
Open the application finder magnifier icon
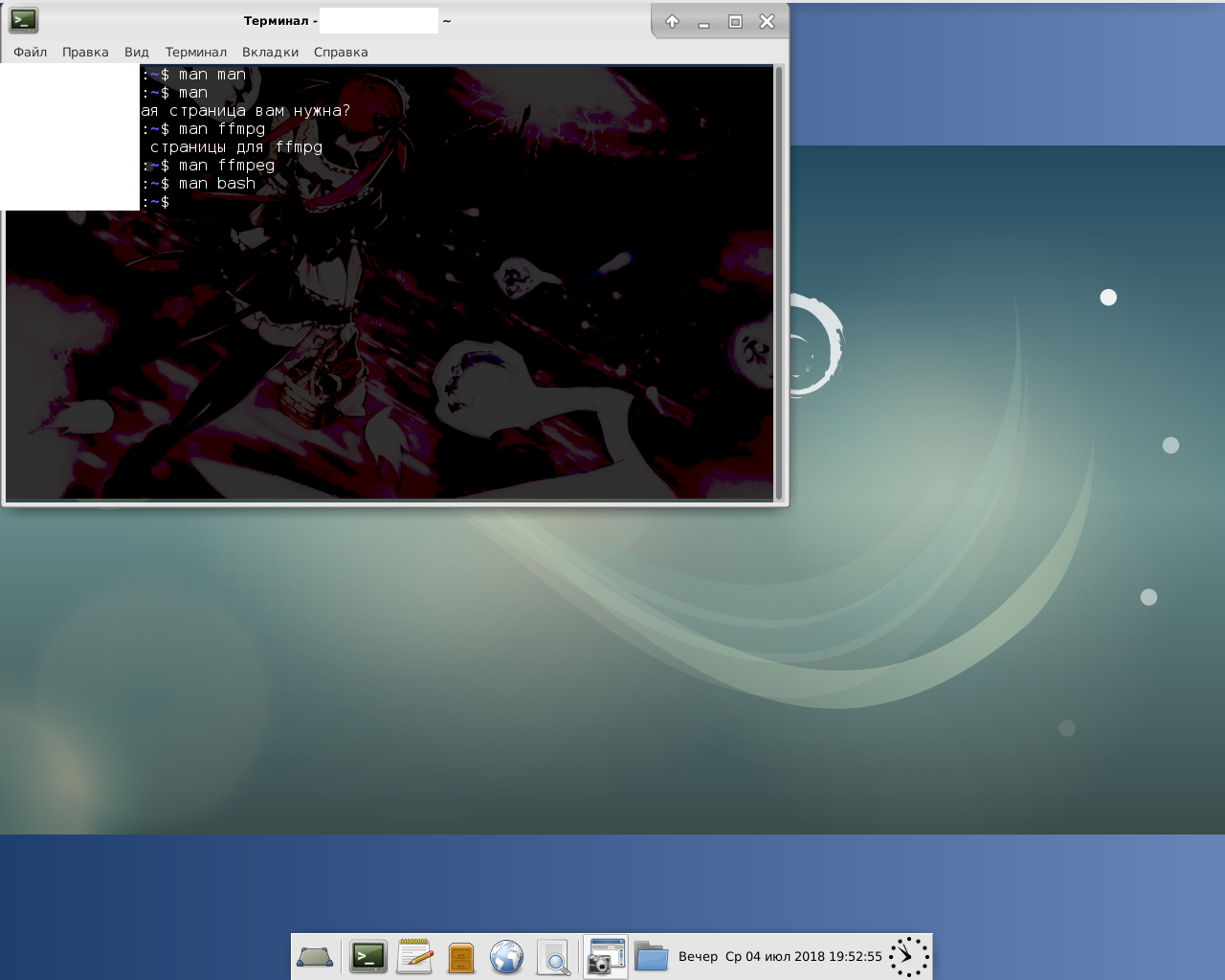[553, 957]
